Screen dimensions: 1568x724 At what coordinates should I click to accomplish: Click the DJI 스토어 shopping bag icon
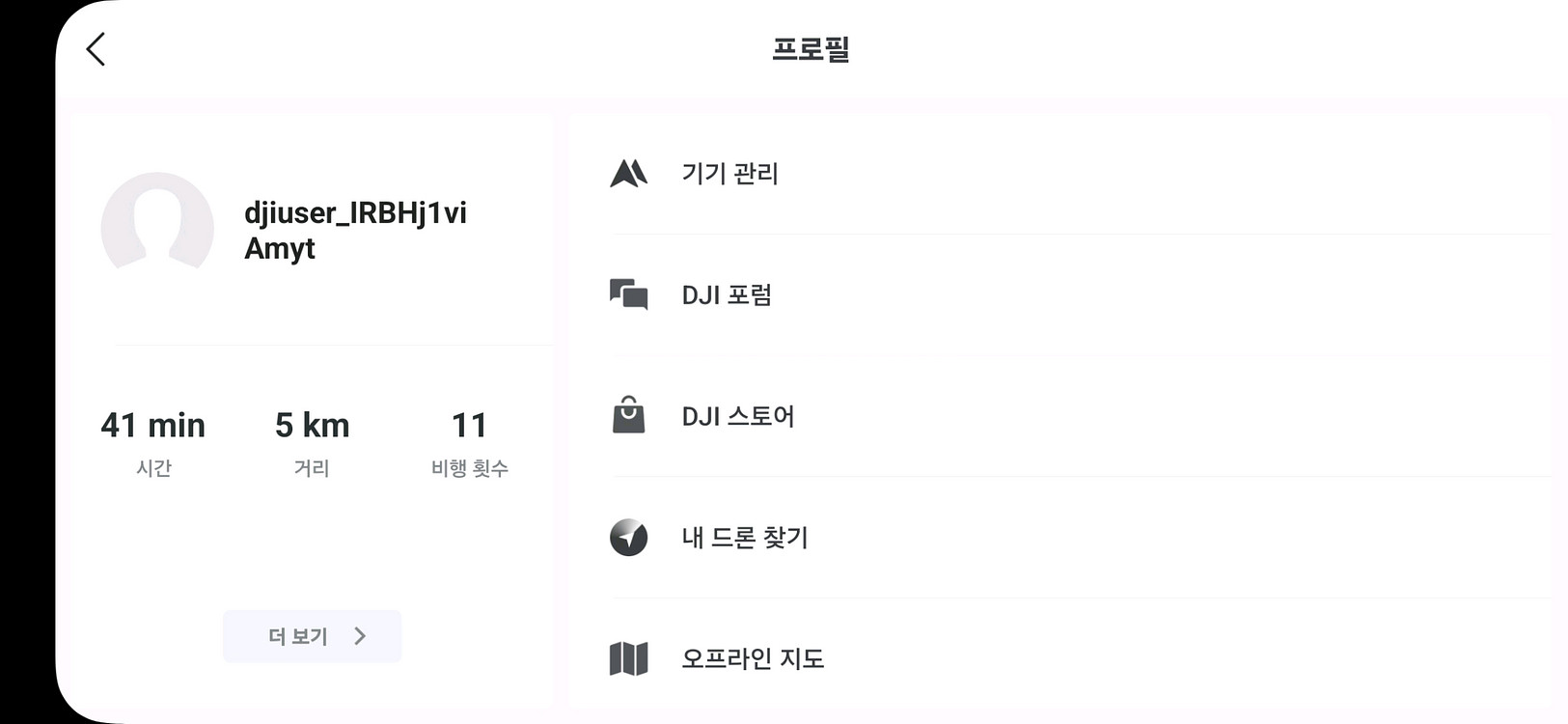point(628,415)
